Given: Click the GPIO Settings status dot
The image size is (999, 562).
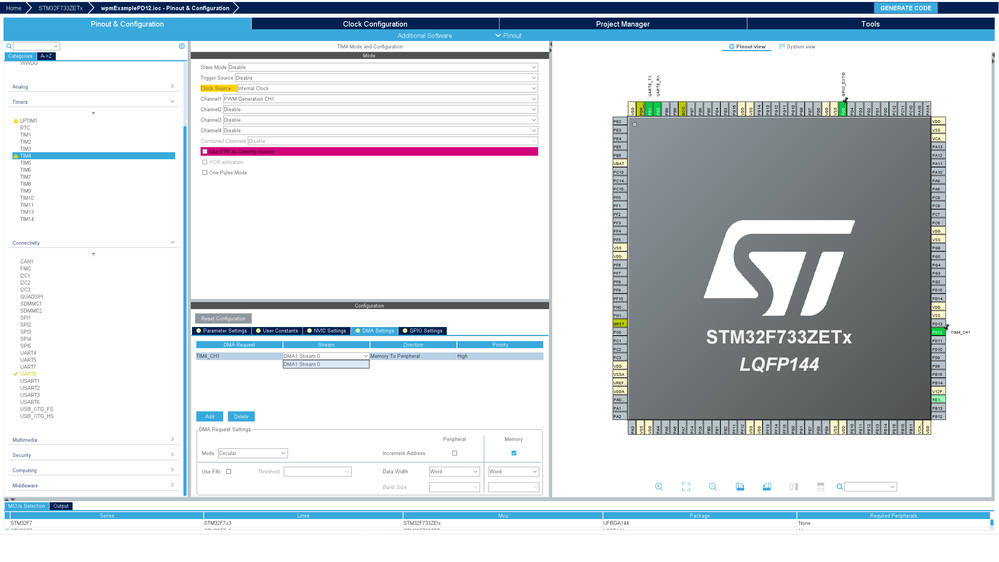Looking at the screenshot, I should pyautogui.click(x=405, y=331).
